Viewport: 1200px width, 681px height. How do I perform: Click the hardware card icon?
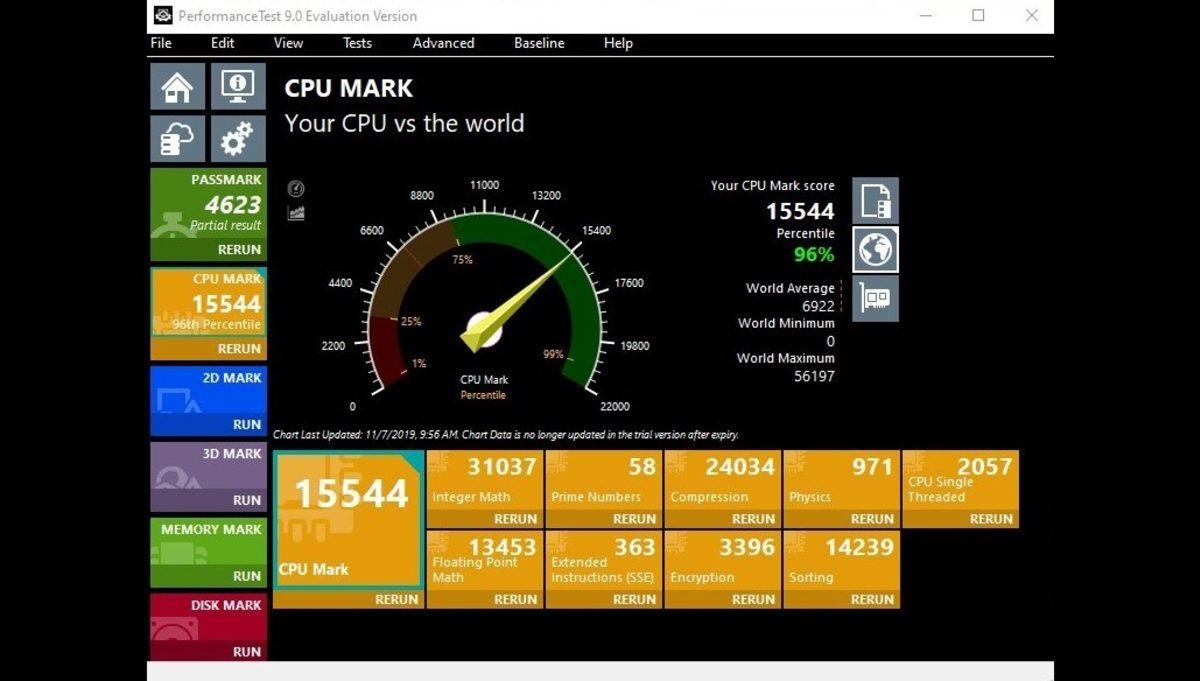click(875, 298)
